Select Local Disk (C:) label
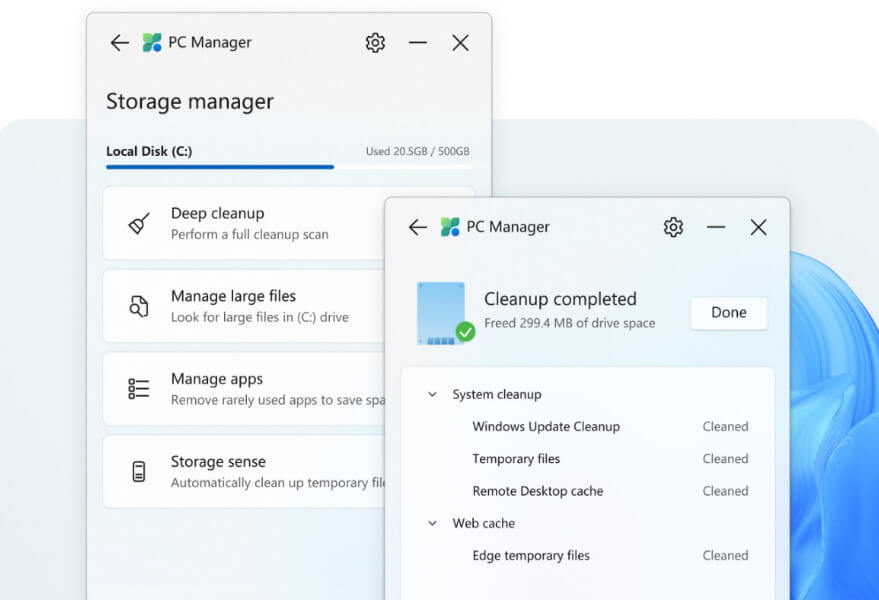Screen dimensions: 879x600 click(149, 151)
